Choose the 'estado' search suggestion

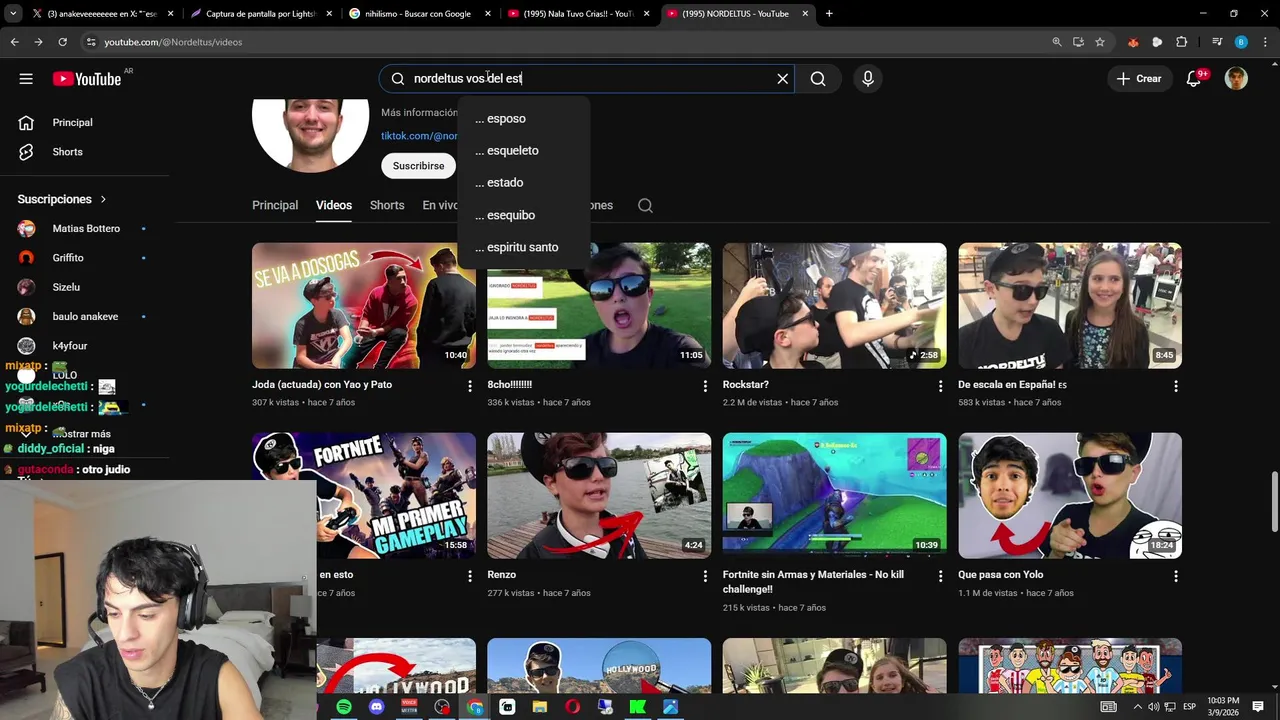click(x=524, y=182)
